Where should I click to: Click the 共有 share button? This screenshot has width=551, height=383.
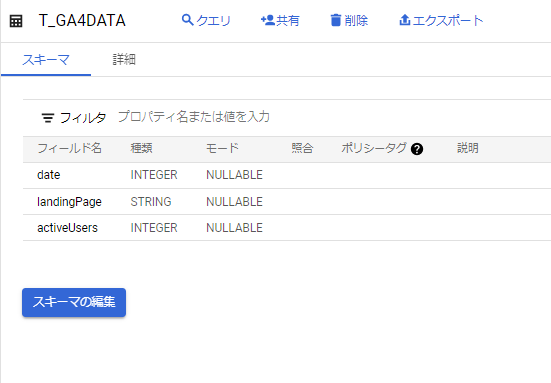280,20
